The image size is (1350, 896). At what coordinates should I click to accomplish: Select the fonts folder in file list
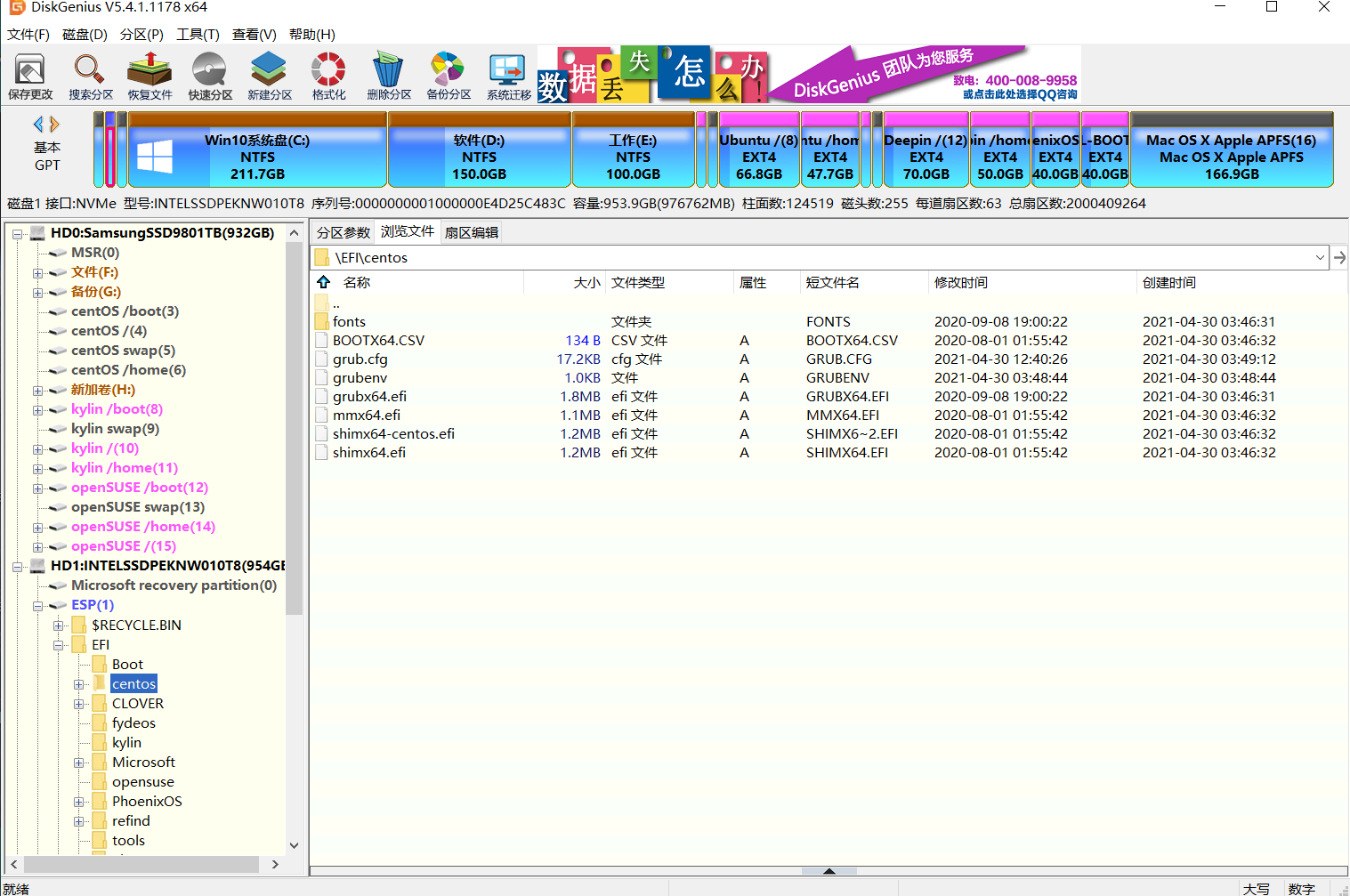349,321
